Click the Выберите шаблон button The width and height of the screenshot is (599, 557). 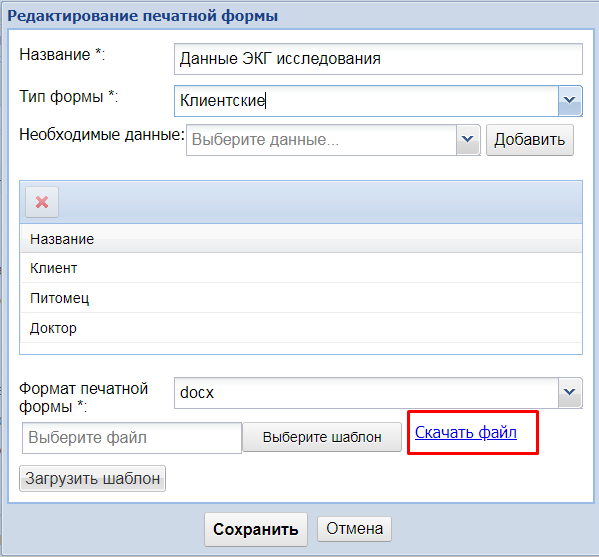[x=322, y=437]
